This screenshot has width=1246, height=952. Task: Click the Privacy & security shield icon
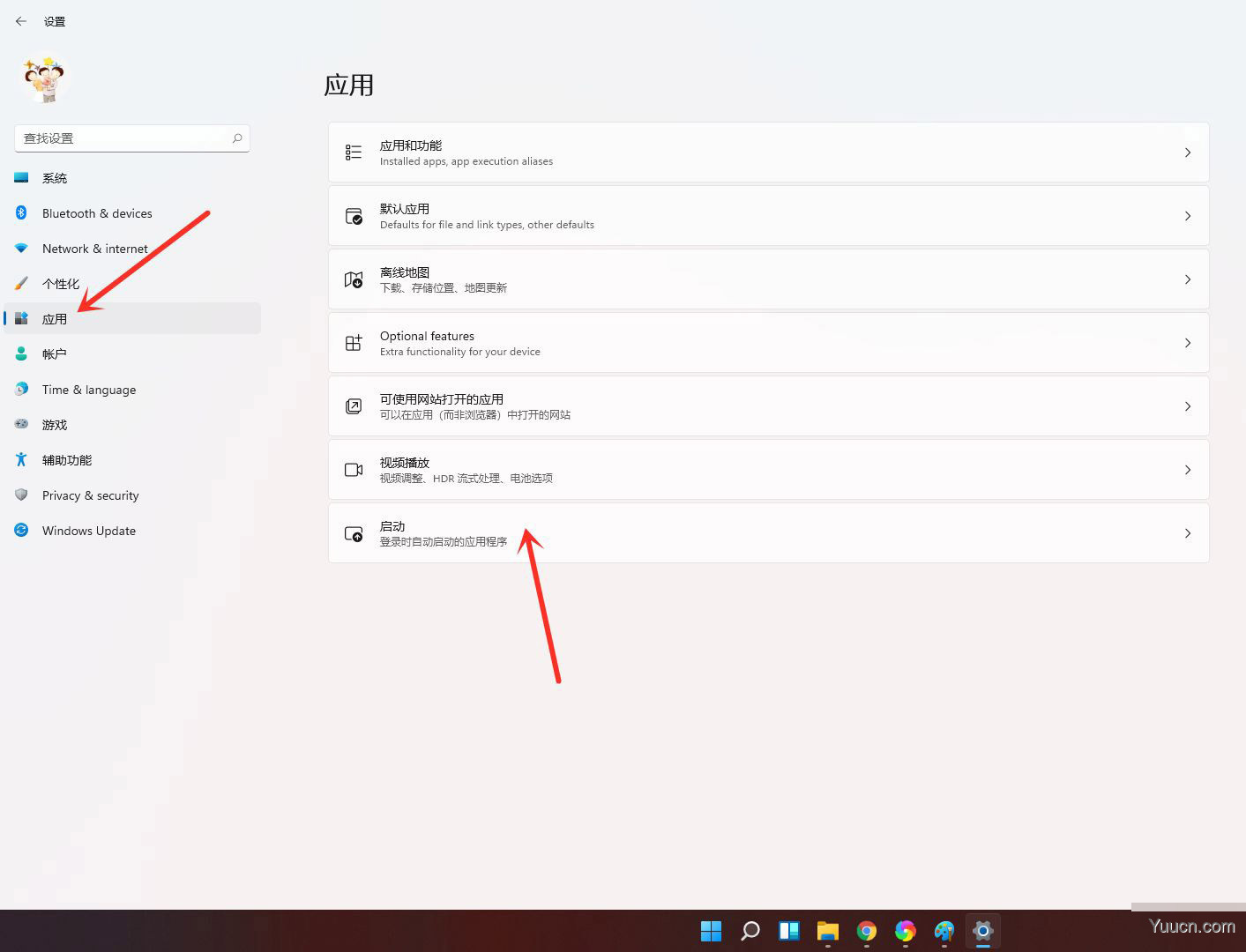21,495
